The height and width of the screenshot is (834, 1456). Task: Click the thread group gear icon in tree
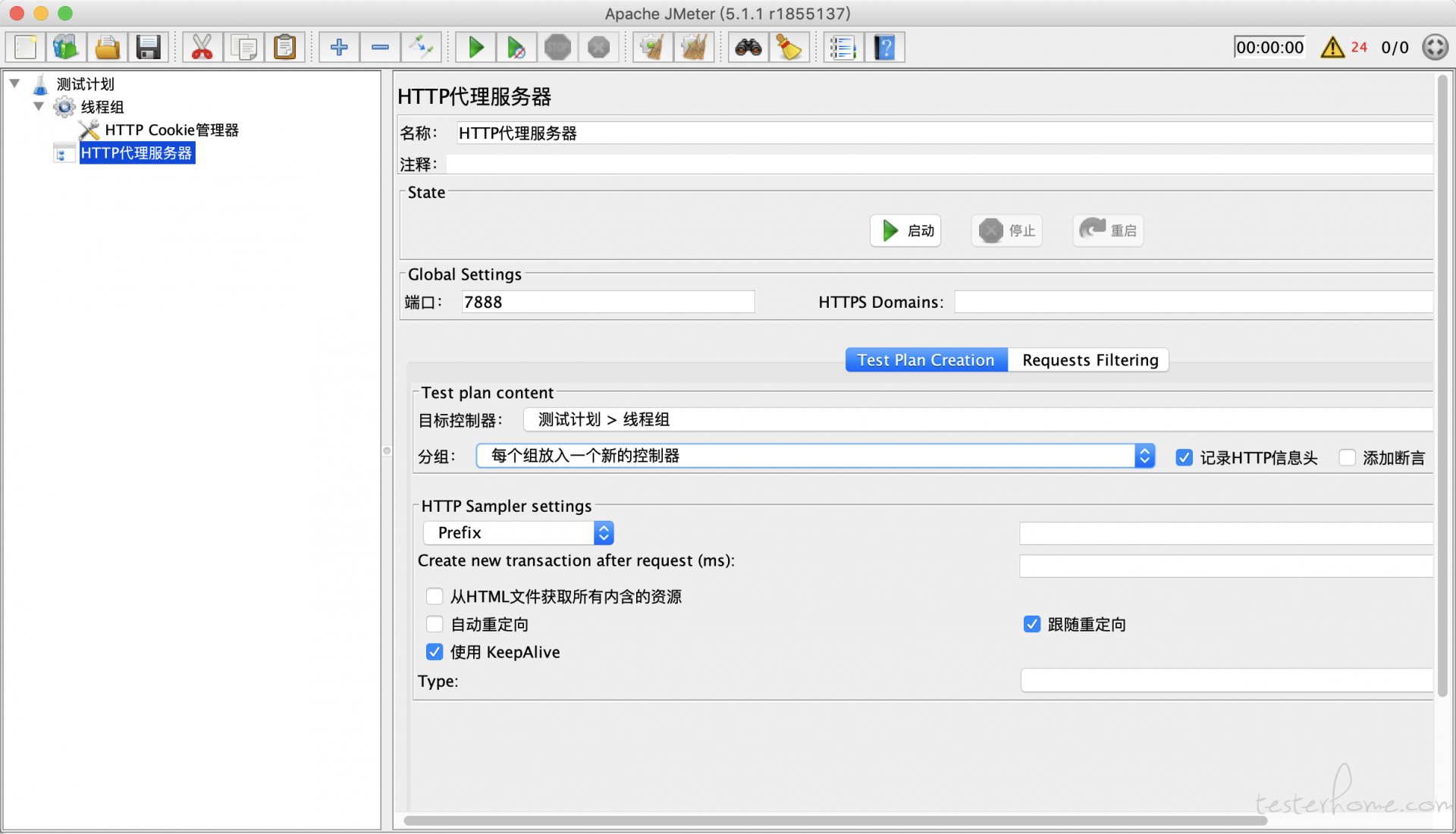[x=64, y=107]
